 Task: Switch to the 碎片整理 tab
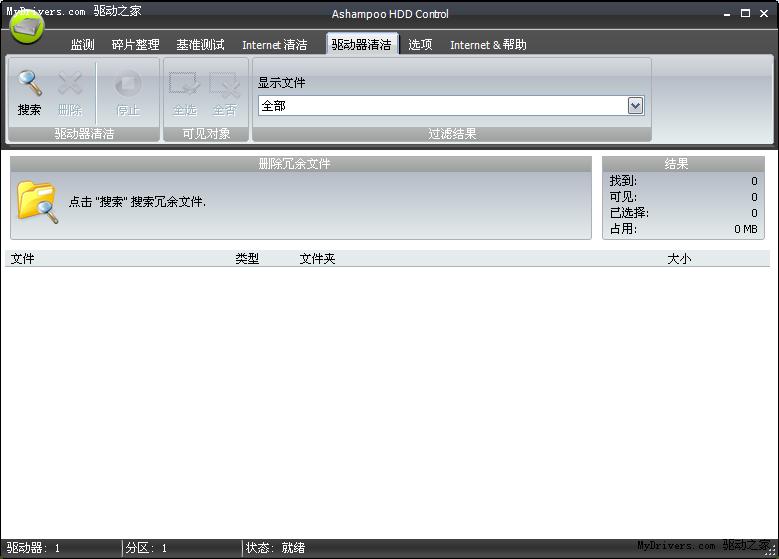pyautogui.click(x=136, y=45)
